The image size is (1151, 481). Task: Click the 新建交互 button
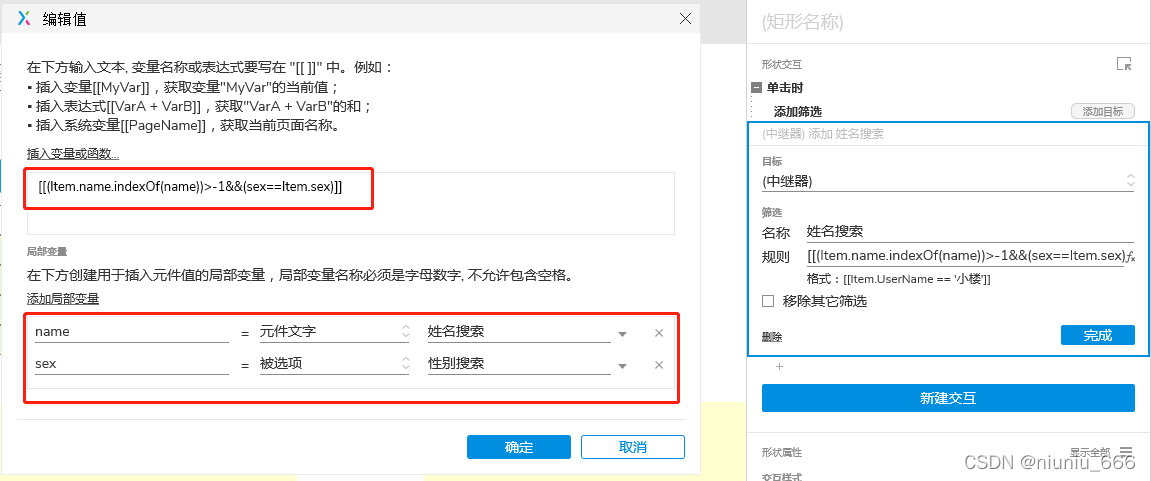(x=948, y=398)
